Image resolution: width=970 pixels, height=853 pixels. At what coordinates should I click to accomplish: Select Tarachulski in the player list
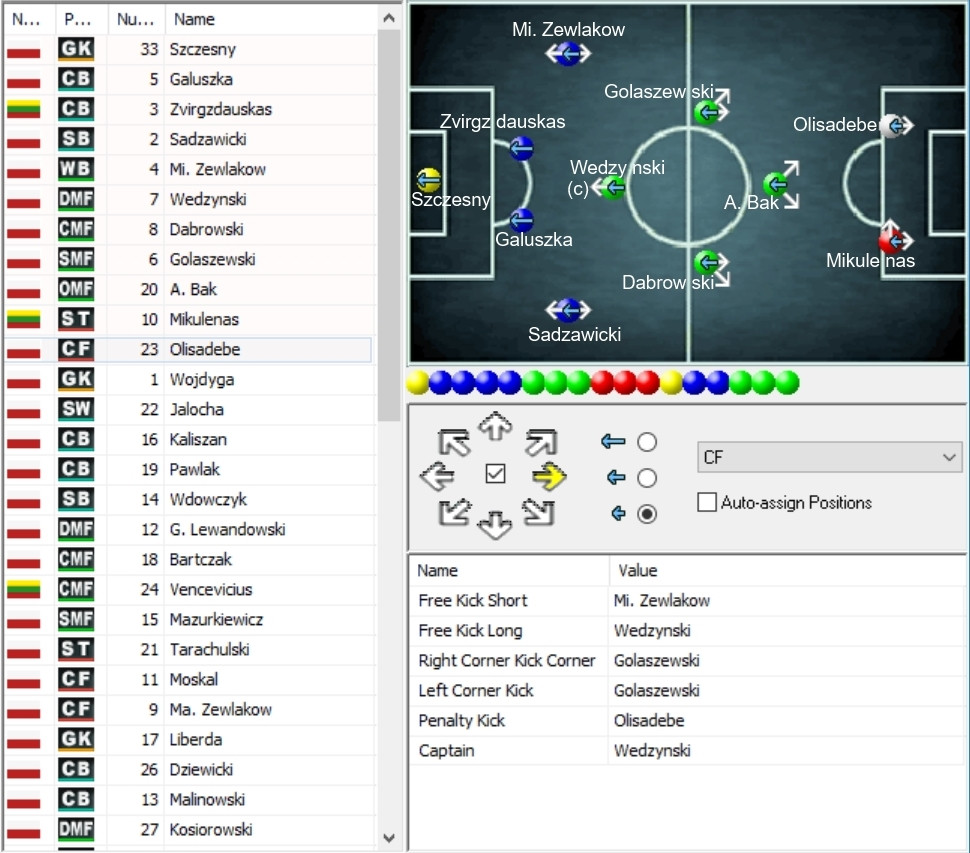[x=189, y=649]
